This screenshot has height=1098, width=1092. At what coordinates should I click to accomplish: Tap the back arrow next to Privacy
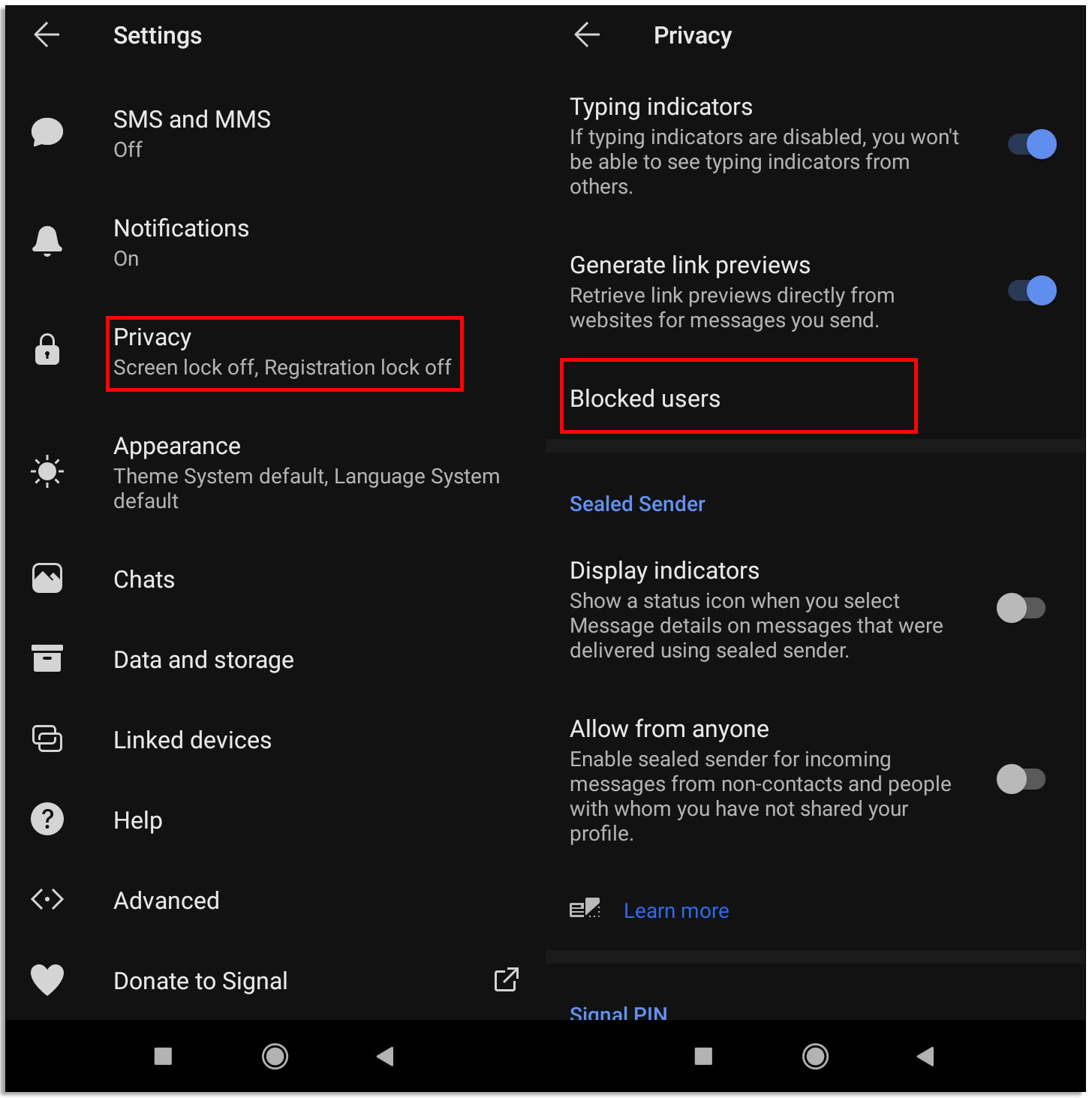click(587, 35)
